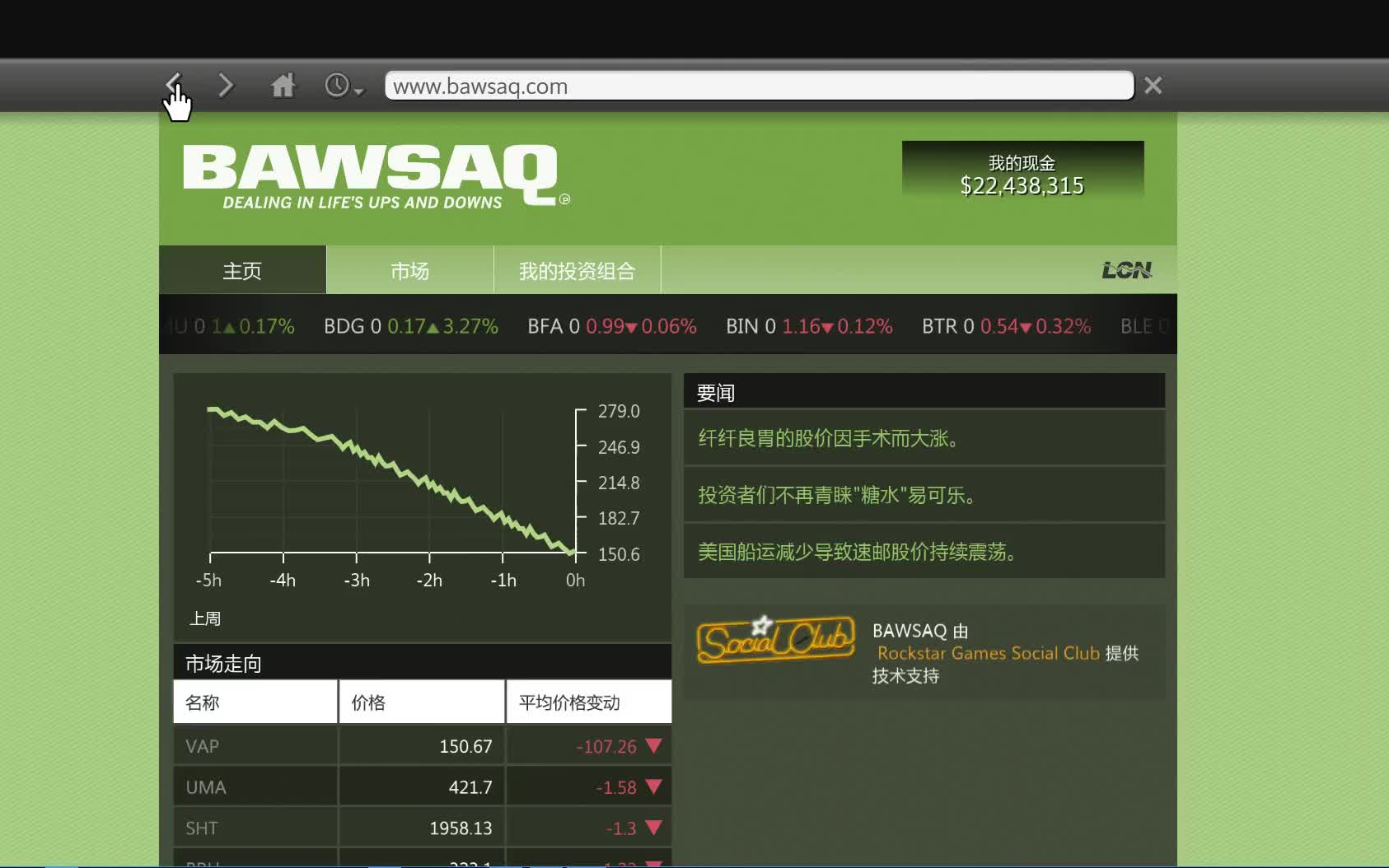1389x868 pixels.
Task: Open the browser home page
Action: pyautogui.click(x=283, y=85)
